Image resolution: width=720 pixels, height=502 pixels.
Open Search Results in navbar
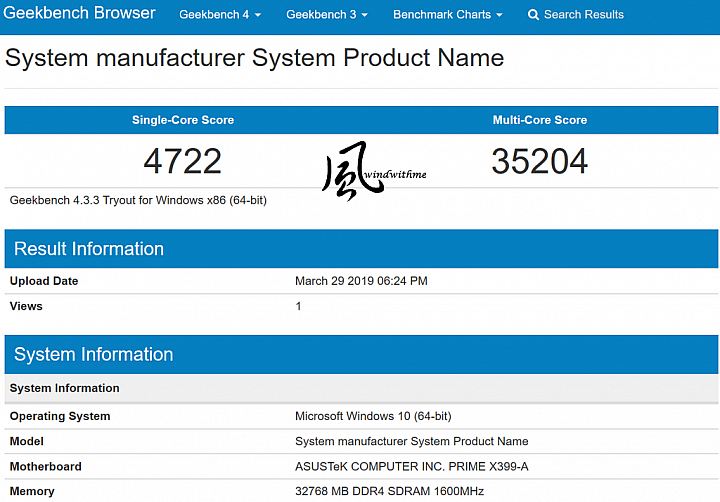tap(576, 15)
